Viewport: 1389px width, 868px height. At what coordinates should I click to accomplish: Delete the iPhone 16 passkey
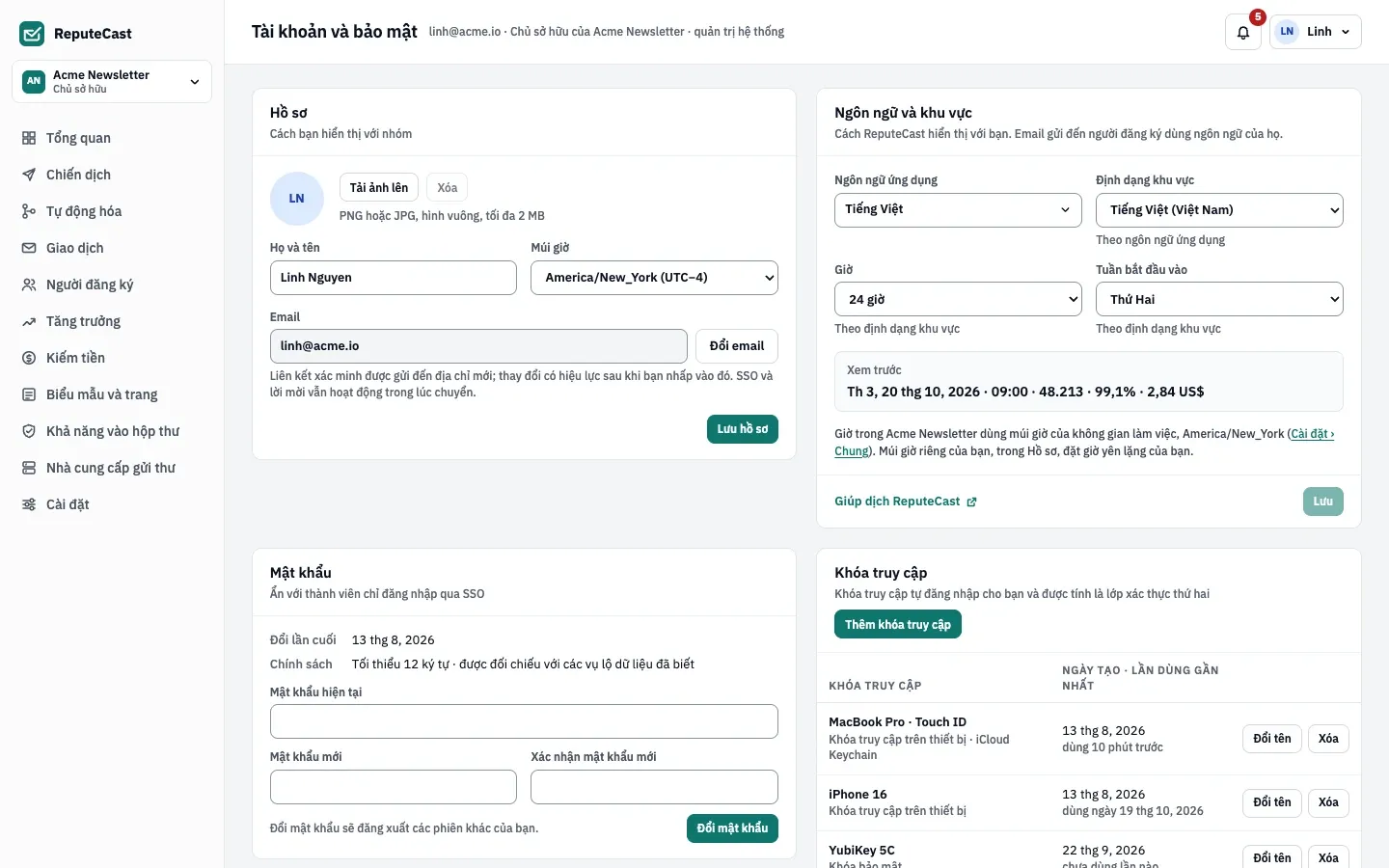[1328, 802]
